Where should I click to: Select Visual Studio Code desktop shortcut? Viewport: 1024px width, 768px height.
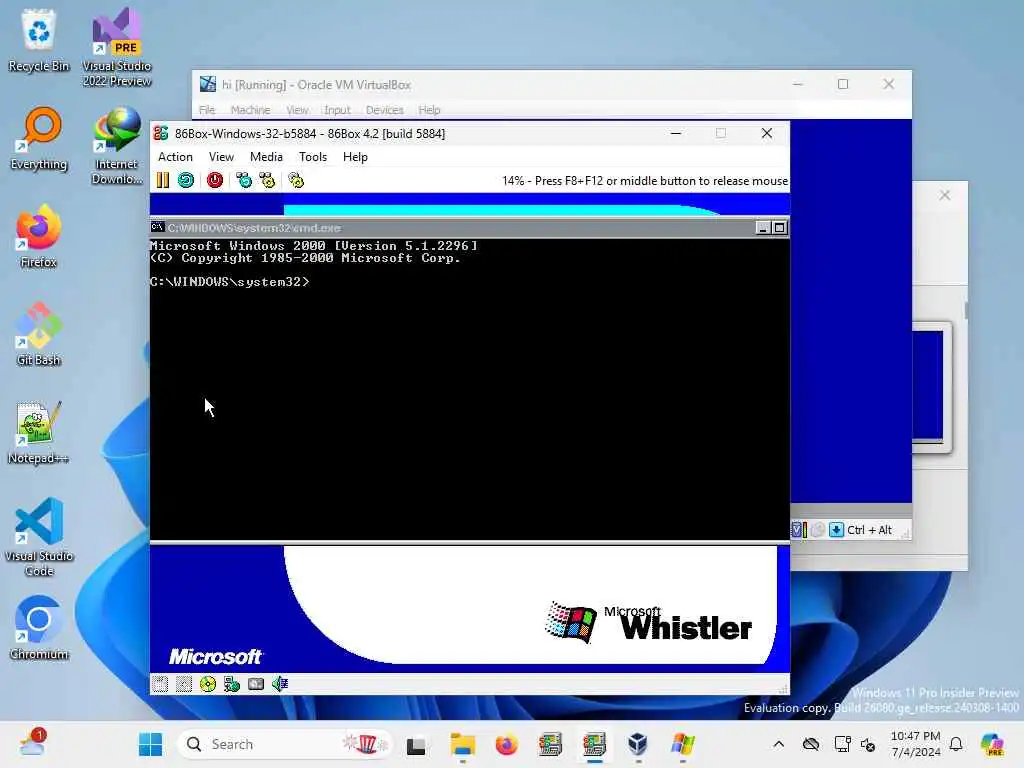[39, 537]
